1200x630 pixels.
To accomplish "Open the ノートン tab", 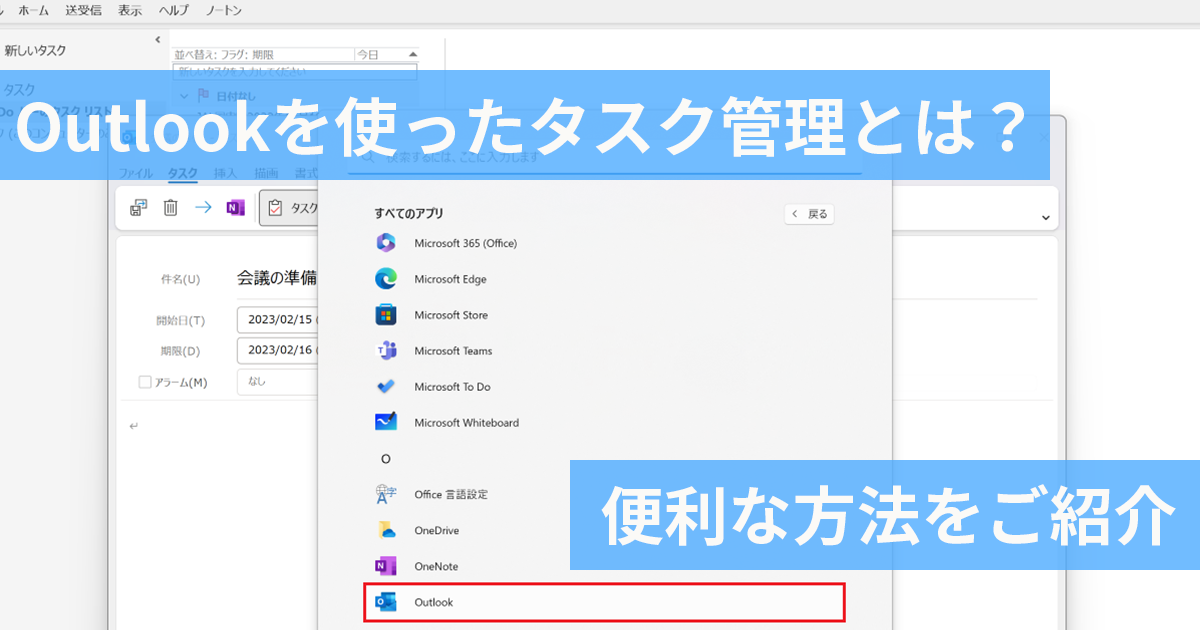I will 223,11.
